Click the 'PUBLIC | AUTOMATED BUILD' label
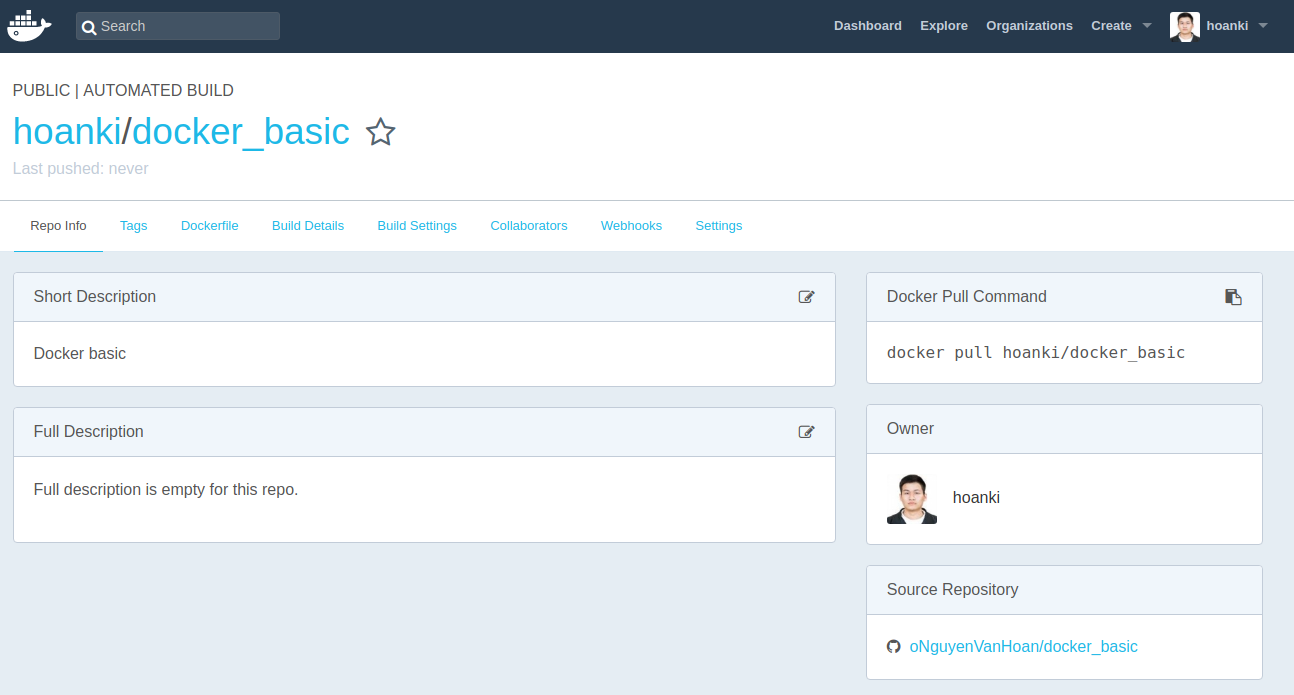This screenshot has height=695, width=1294. tap(123, 91)
